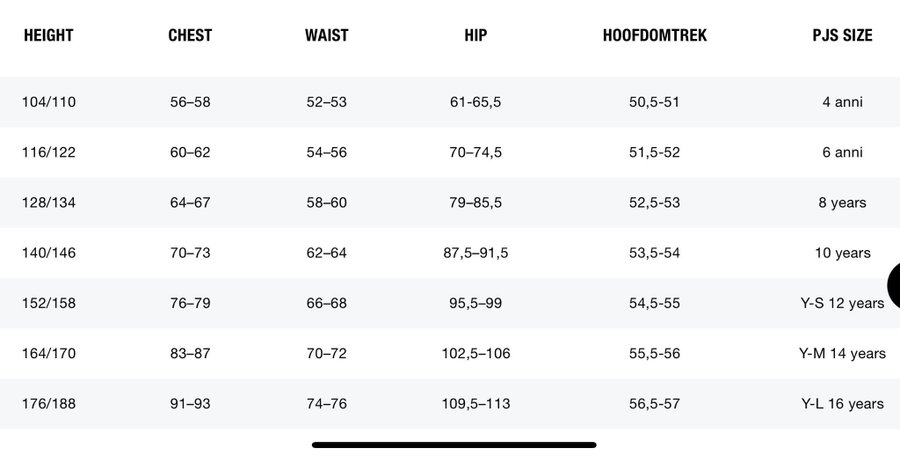The image size is (900, 457).
Task: Click the 87,5–91,5 hip measurement cell
Action: tap(476, 253)
